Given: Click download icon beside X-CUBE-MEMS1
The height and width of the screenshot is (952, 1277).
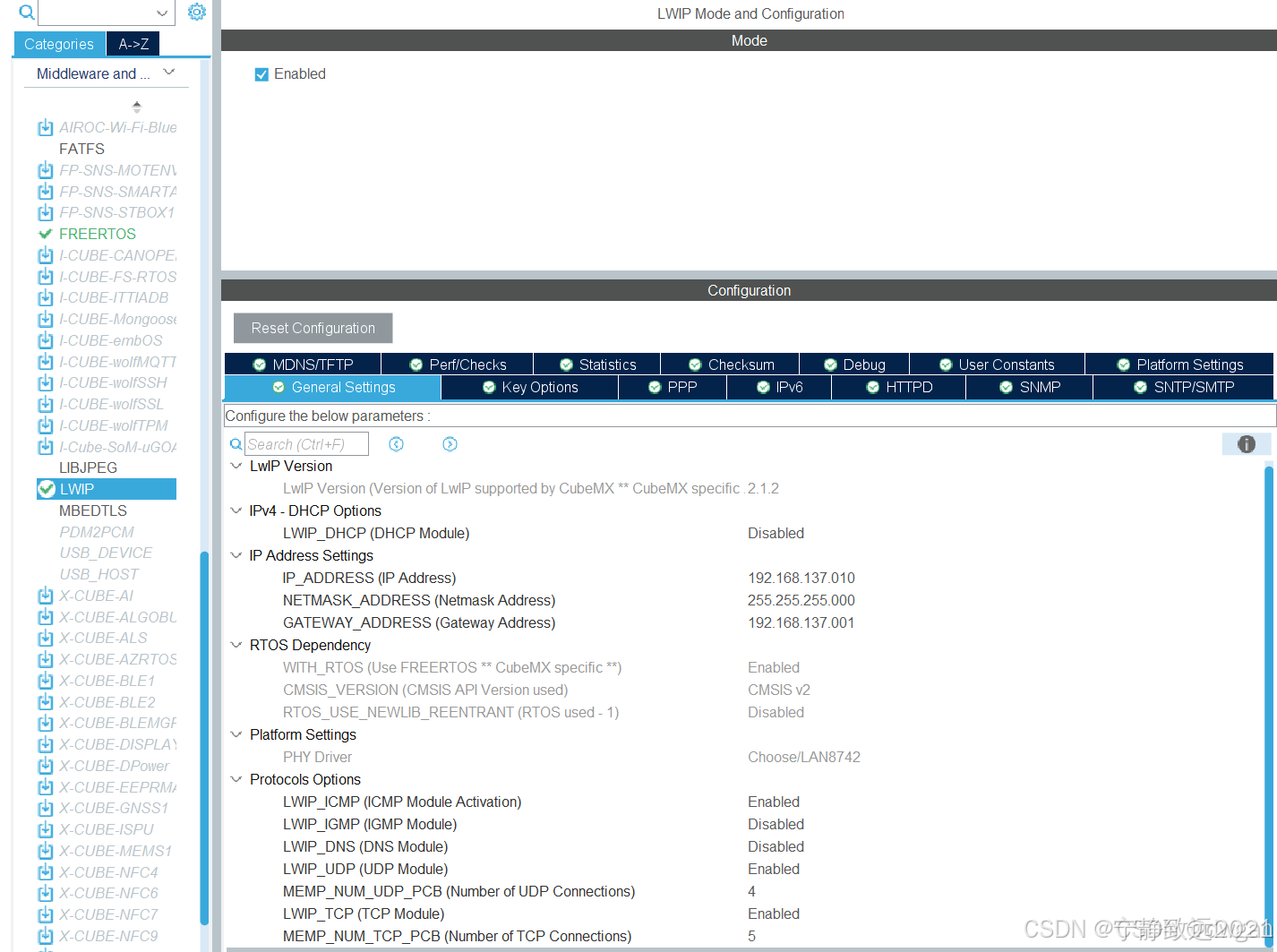Looking at the screenshot, I should (46, 851).
